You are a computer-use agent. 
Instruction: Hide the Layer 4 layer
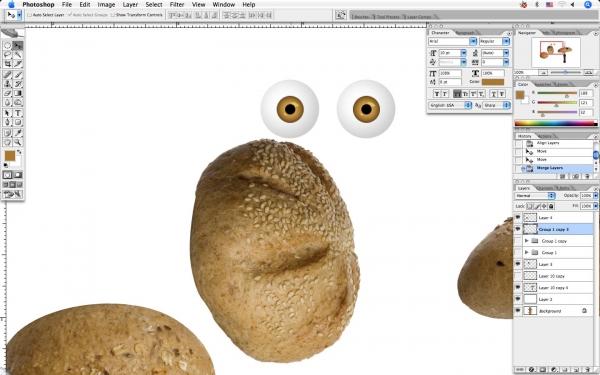pyautogui.click(x=518, y=217)
